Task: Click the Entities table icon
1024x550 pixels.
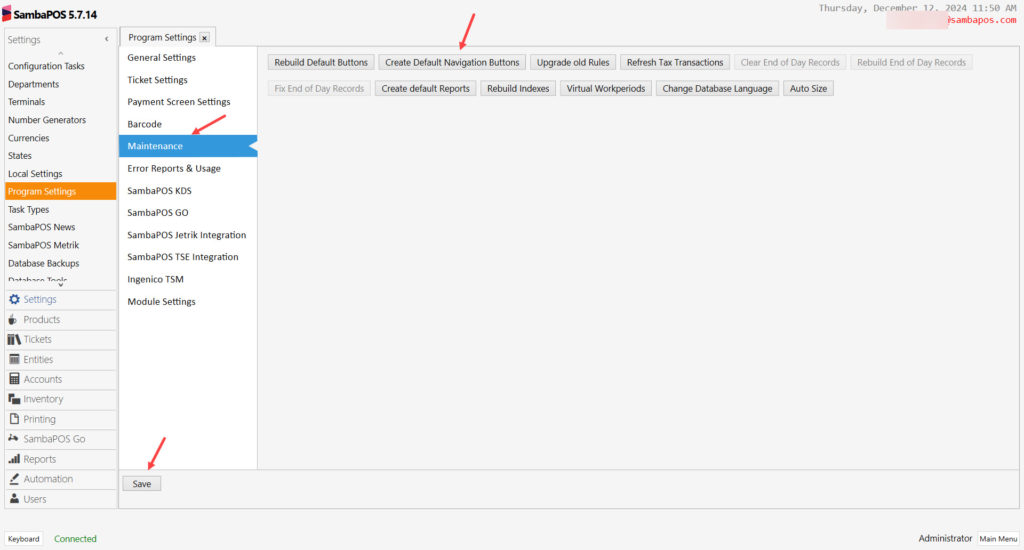Action: [14, 359]
